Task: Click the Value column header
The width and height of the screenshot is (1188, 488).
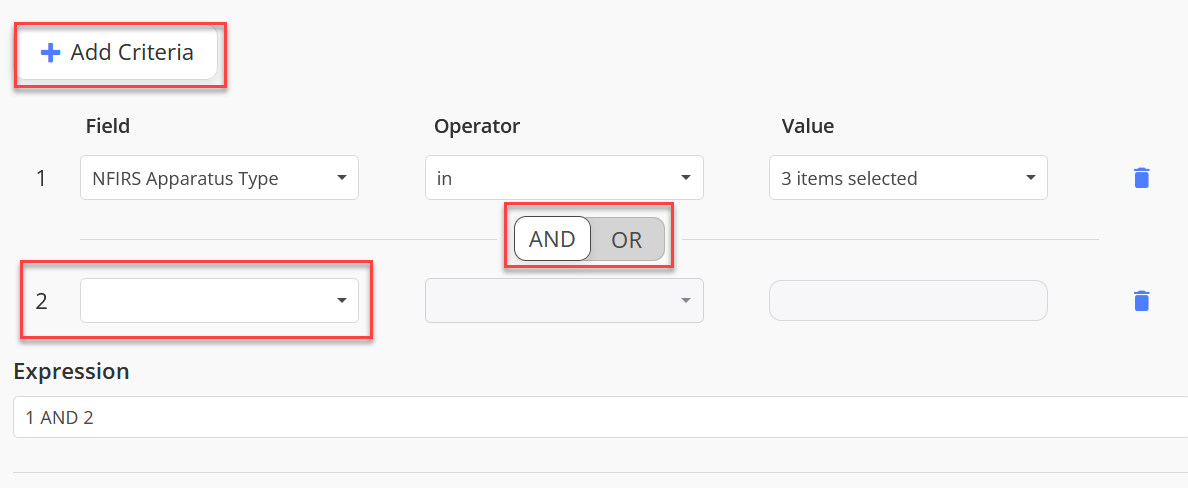Action: [808, 126]
